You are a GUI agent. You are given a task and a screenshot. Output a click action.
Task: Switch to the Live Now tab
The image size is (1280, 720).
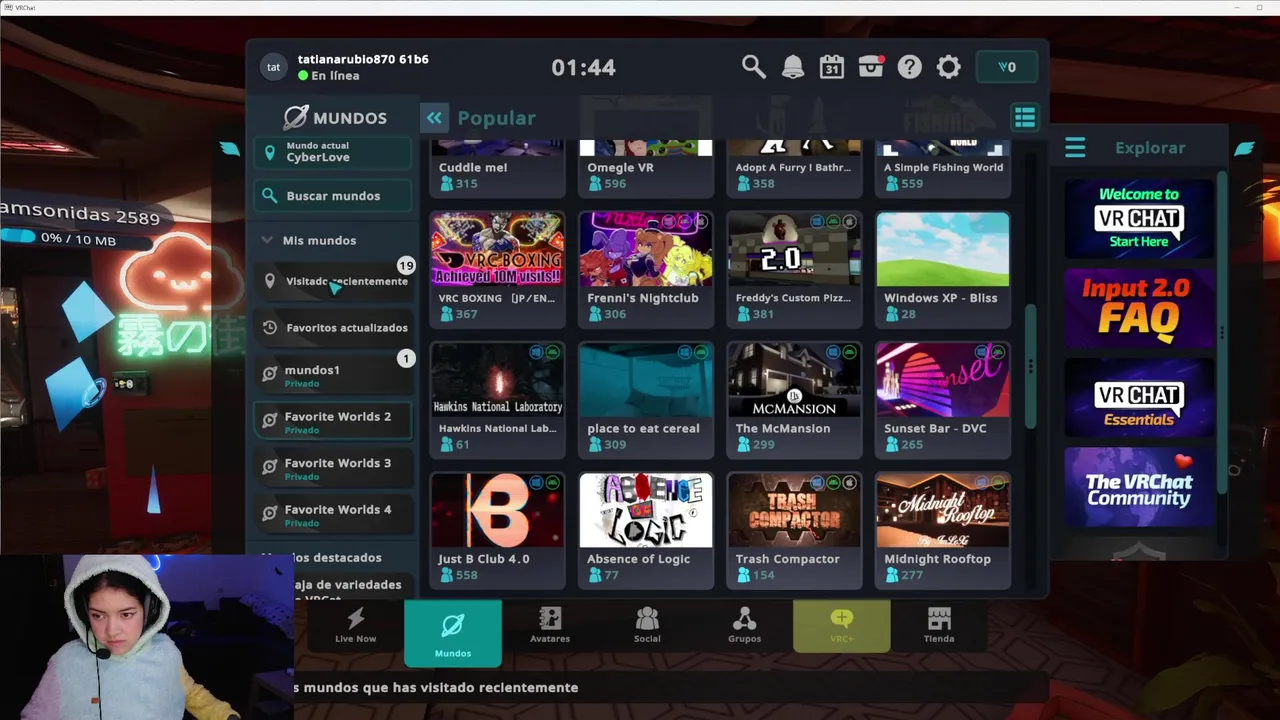click(355, 626)
